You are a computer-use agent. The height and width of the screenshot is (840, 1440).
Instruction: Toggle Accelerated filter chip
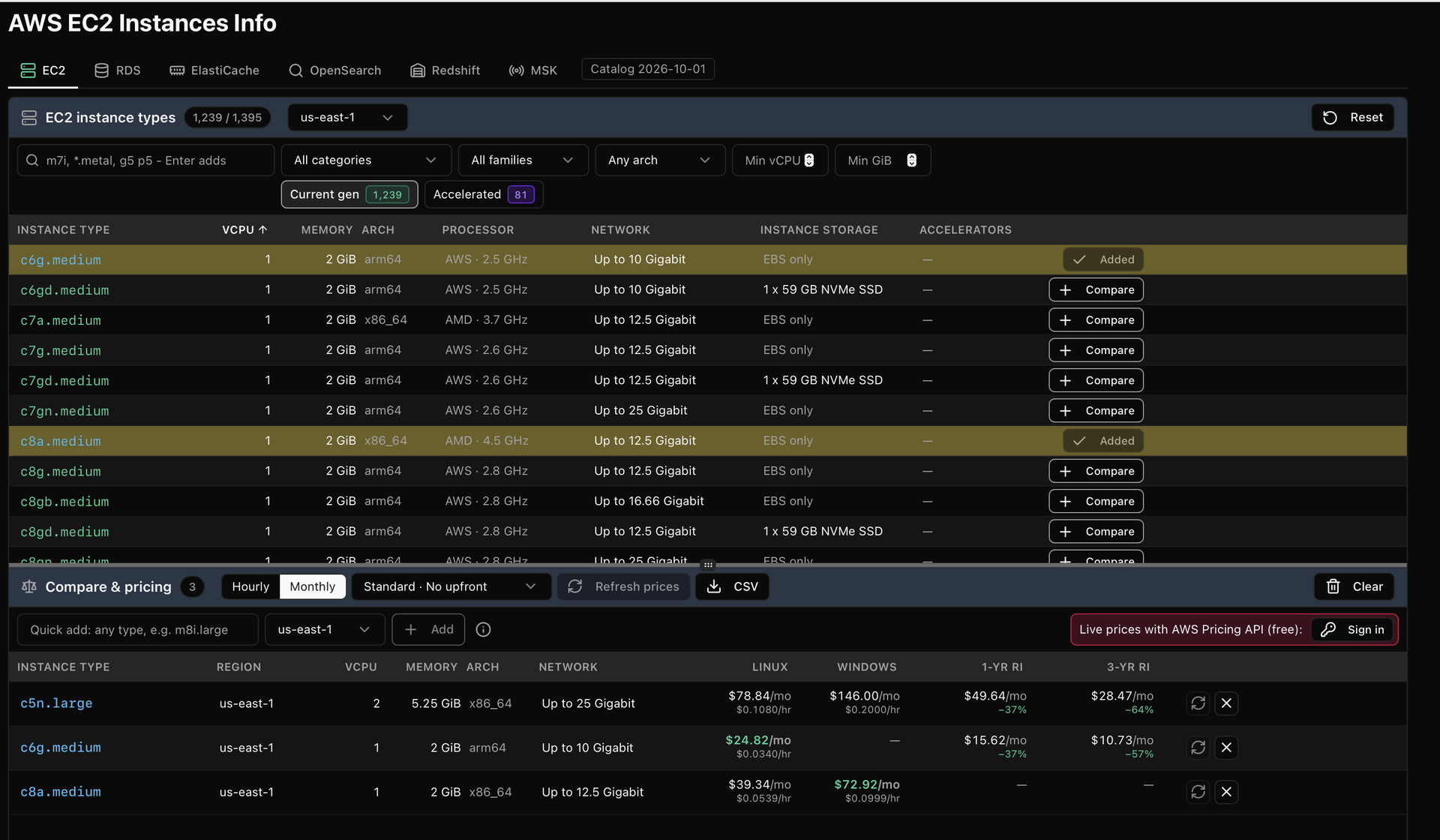click(x=484, y=194)
